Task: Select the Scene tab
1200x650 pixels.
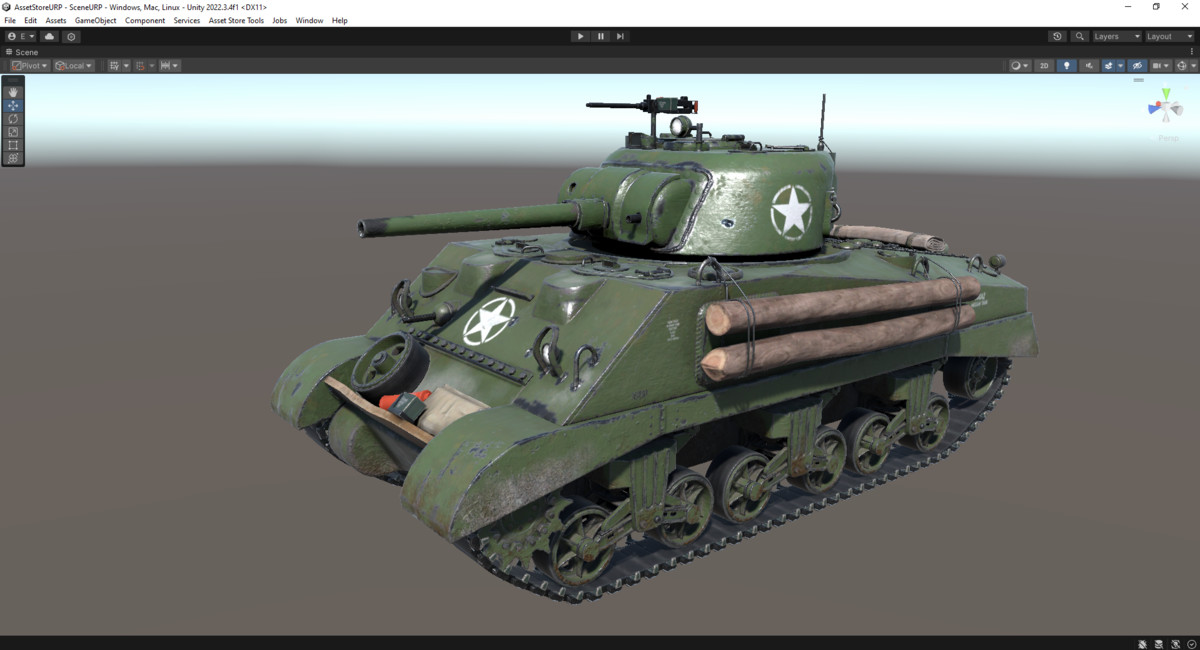Action: (22, 52)
